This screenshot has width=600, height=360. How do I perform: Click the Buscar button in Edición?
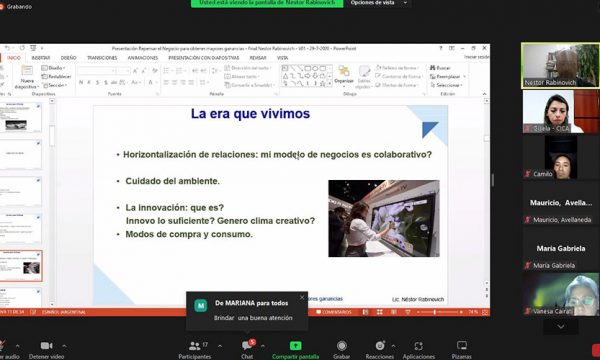point(440,68)
